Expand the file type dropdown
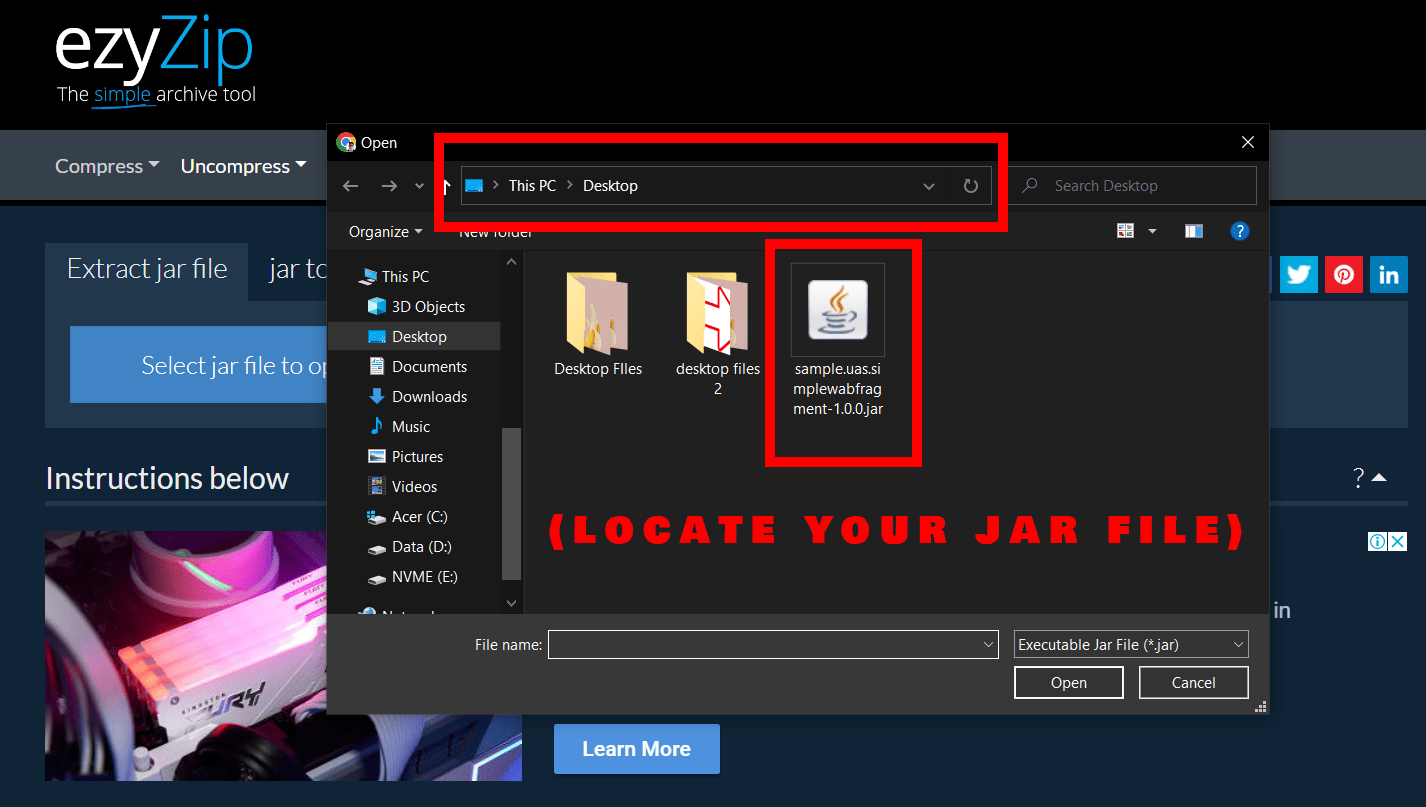1426x807 pixels. click(x=1130, y=644)
